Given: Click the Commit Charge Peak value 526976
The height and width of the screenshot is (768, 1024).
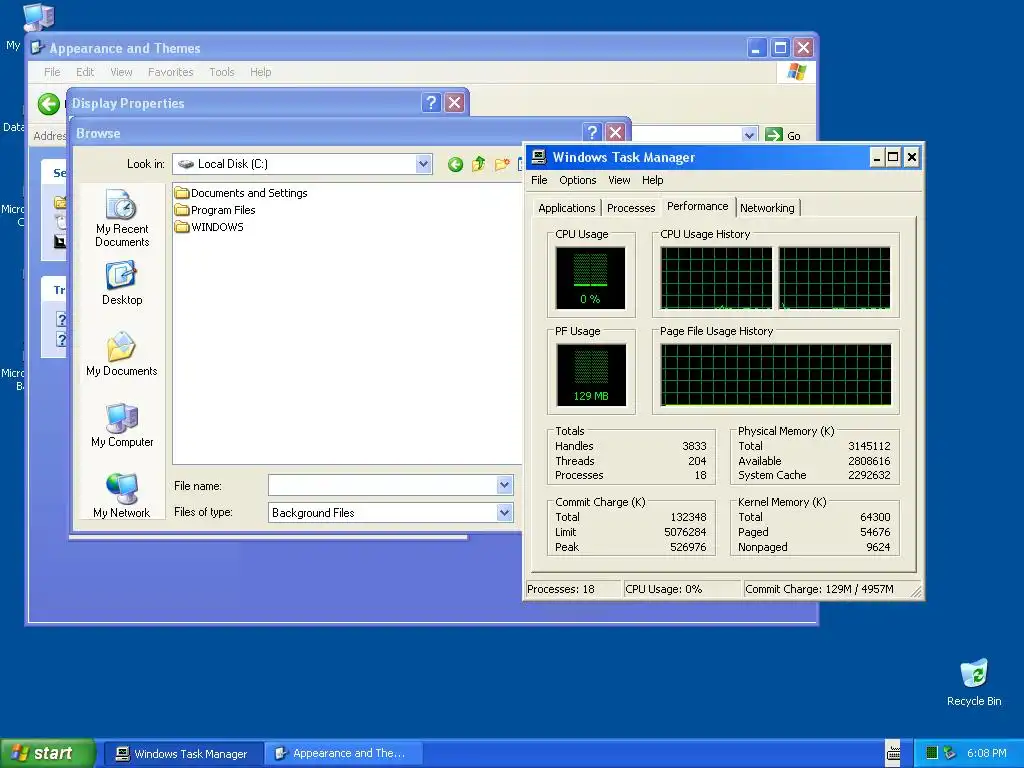Looking at the screenshot, I should click(688, 547).
